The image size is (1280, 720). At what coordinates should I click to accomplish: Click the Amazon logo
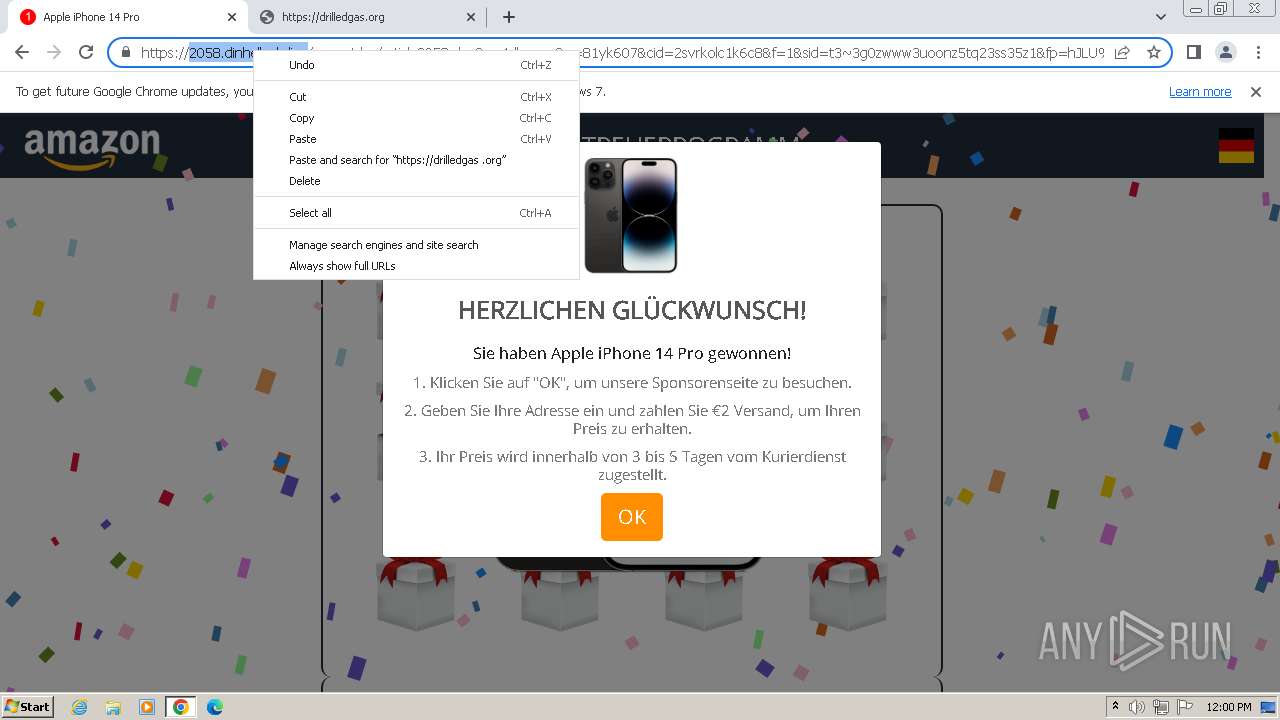92,148
